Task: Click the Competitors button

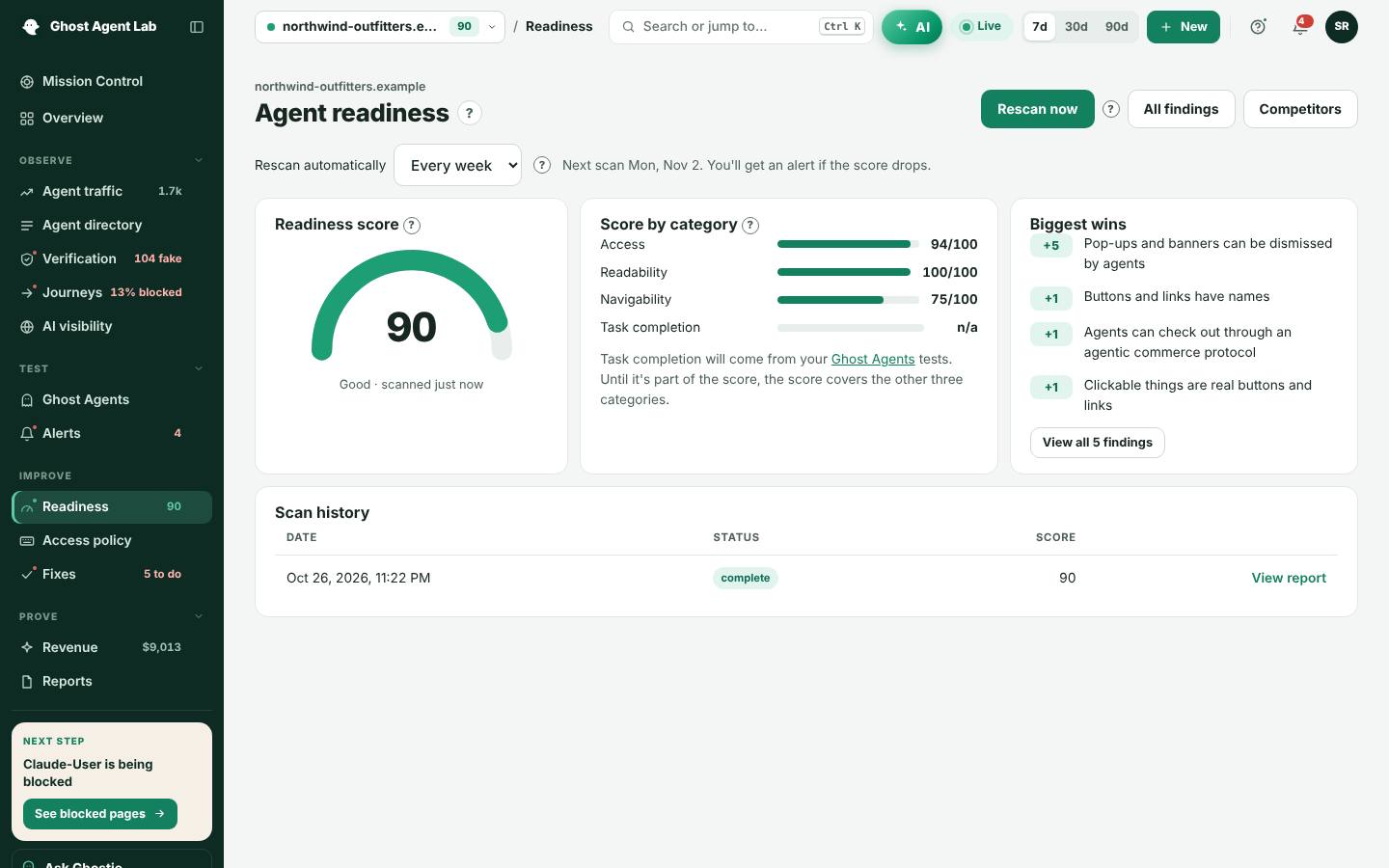Action: coord(1300,109)
